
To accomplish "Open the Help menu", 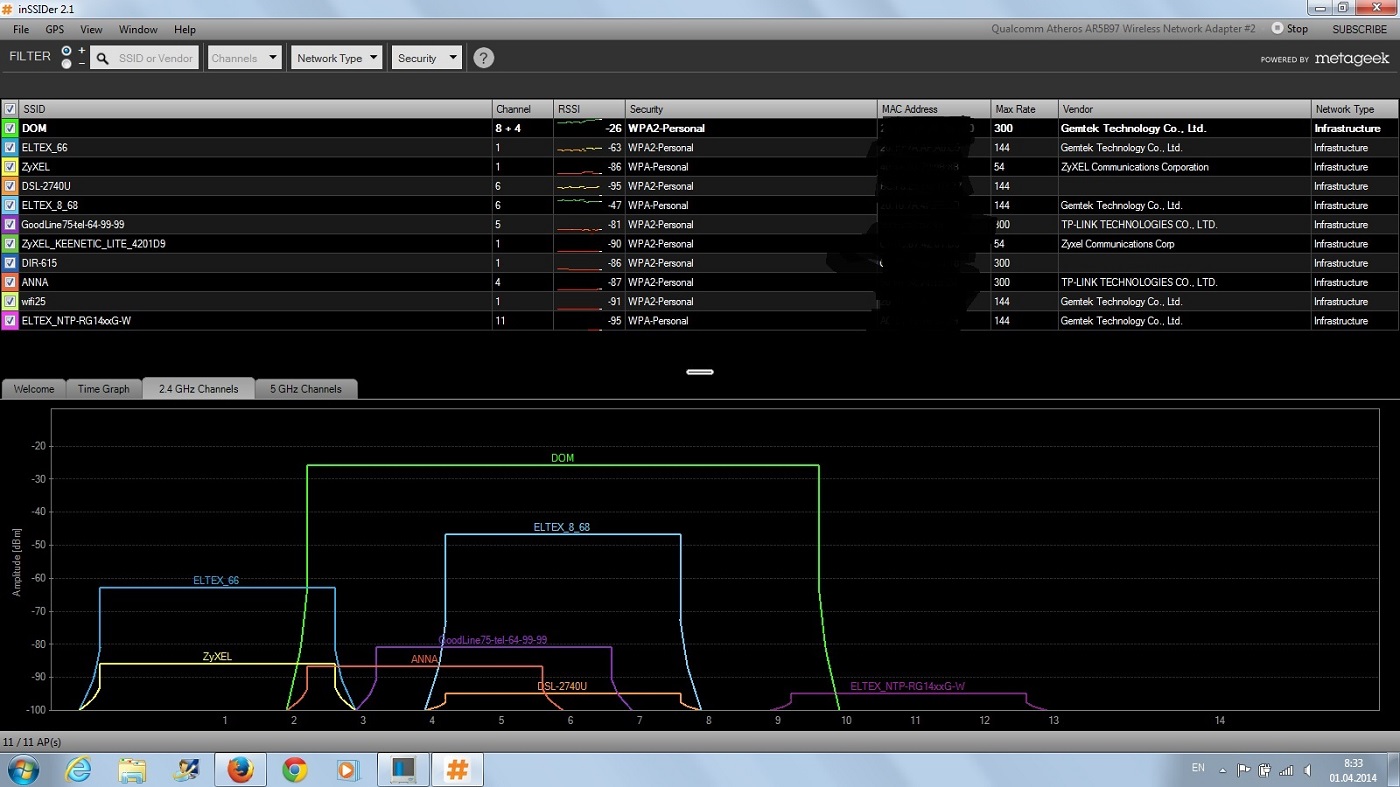I will tap(185, 30).
